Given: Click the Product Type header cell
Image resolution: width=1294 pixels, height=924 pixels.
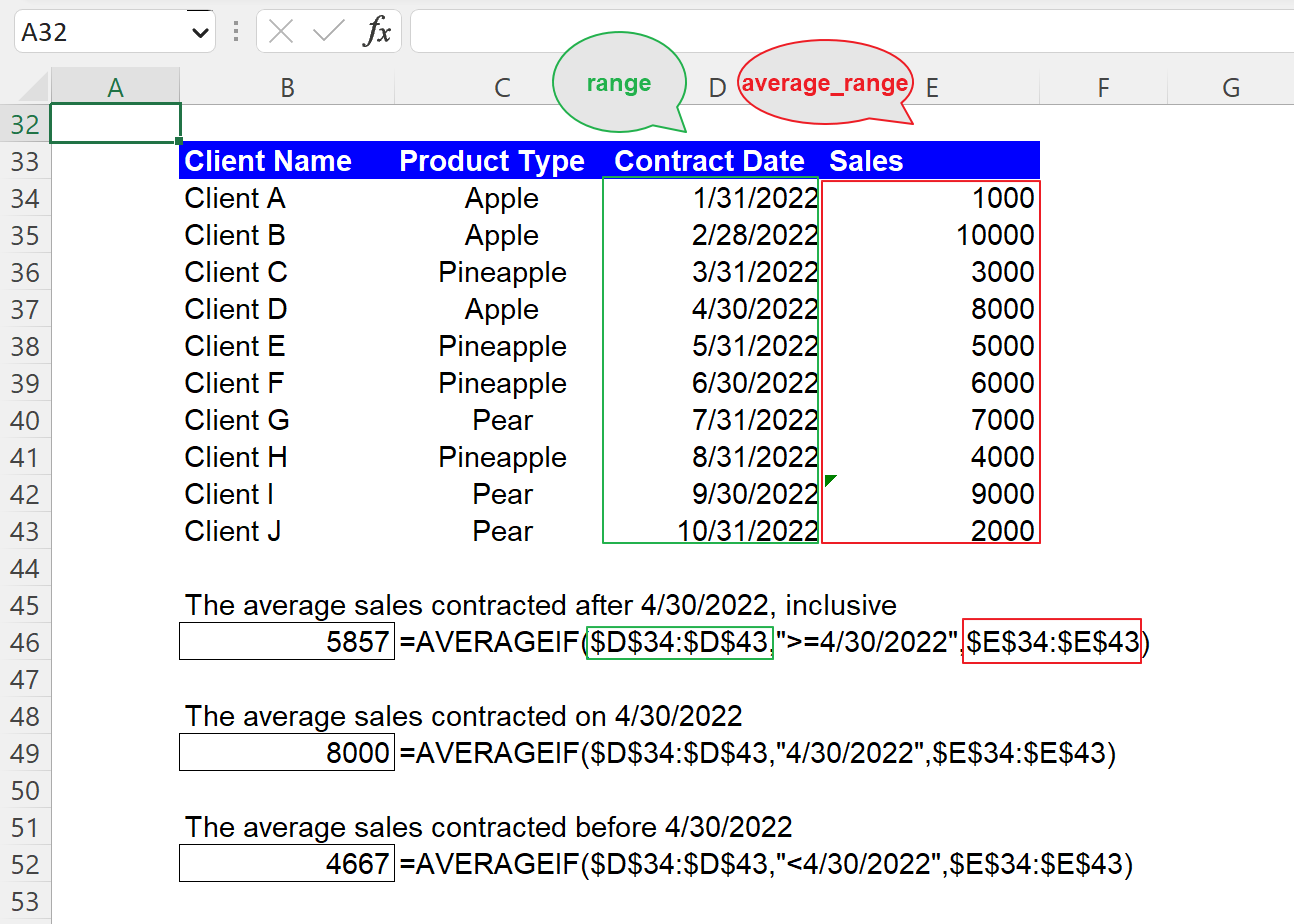Looking at the screenshot, I should (x=501, y=161).
